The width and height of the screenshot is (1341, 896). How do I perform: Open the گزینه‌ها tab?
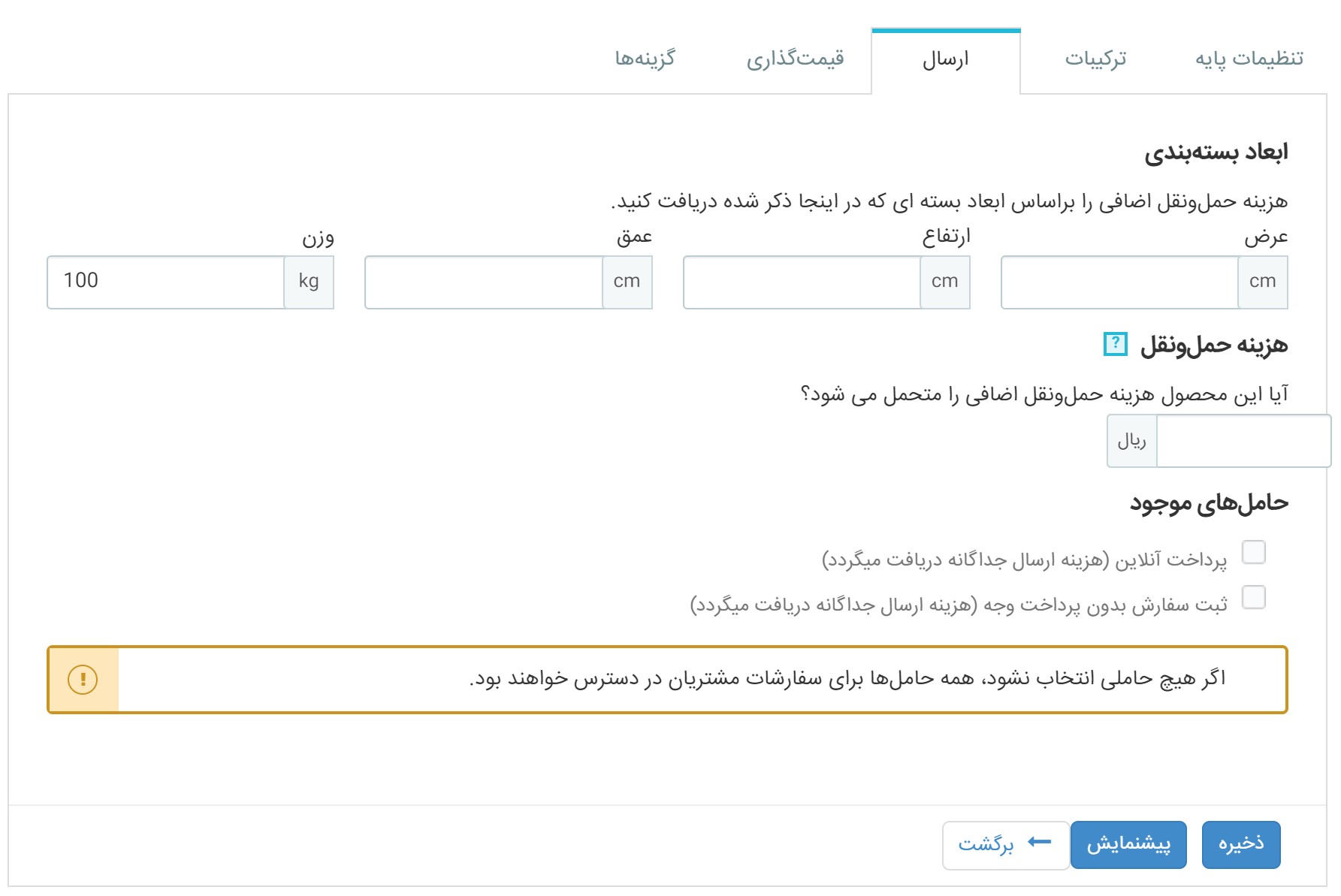click(x=645, y=59)
